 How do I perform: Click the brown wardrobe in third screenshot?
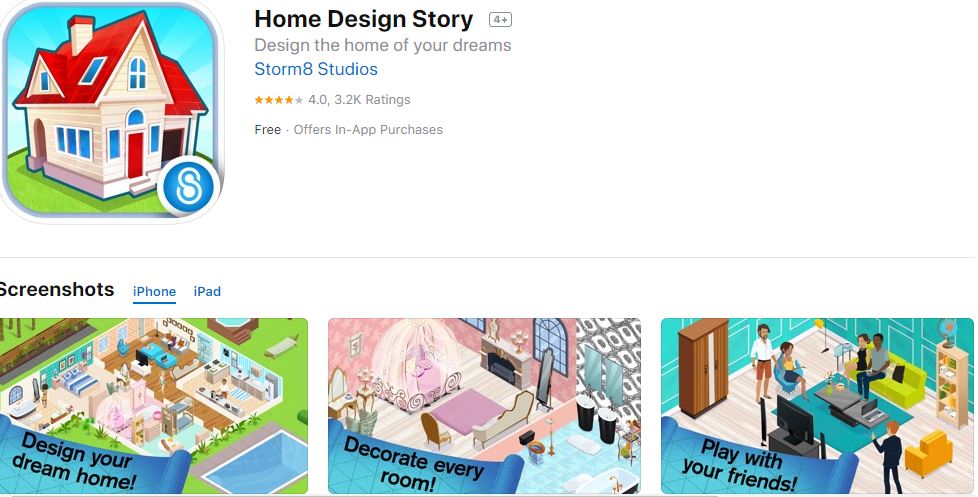click(x=703, y=368)
